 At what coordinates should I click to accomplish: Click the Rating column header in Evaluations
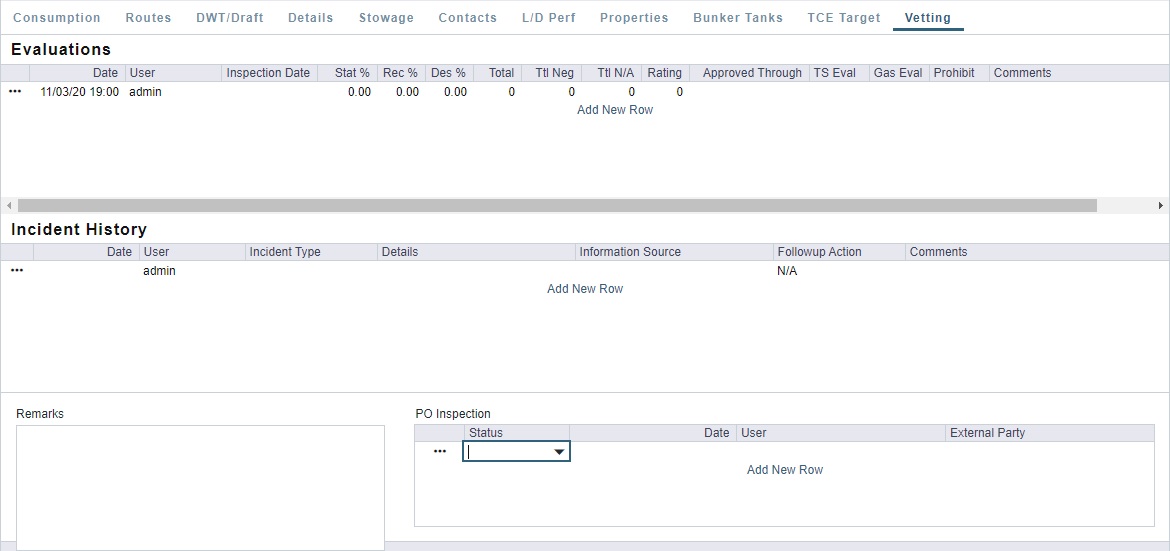click(664, 73)
